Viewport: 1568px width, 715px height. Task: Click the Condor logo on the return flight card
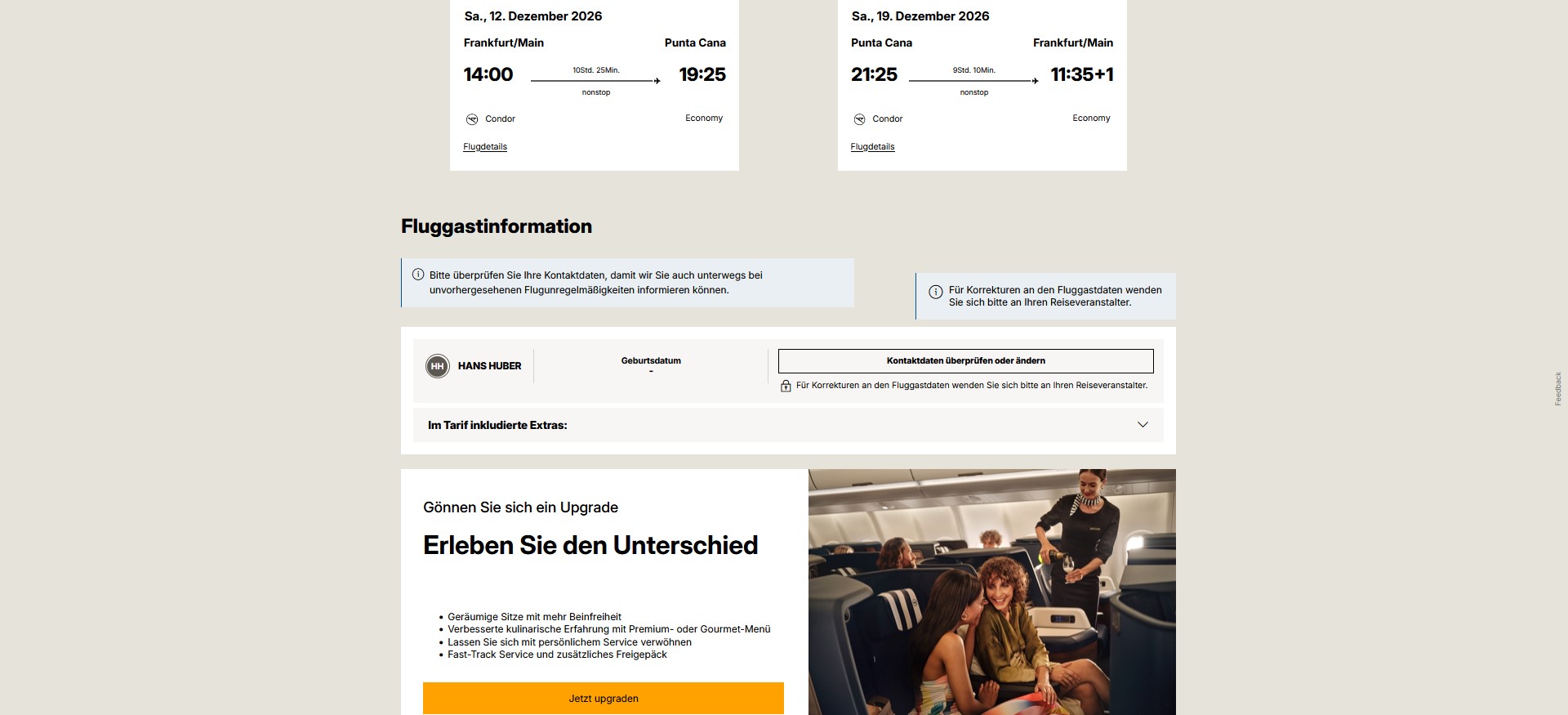coord(859,119)
